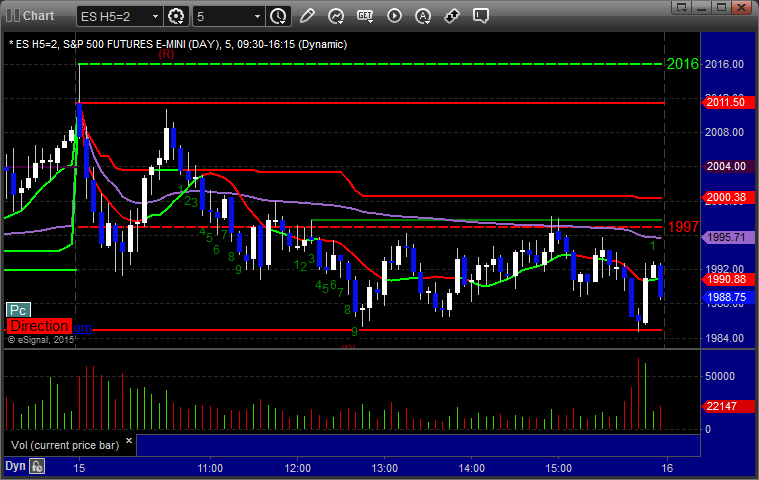Open the GET studies menu

click(x=365, y=16)
